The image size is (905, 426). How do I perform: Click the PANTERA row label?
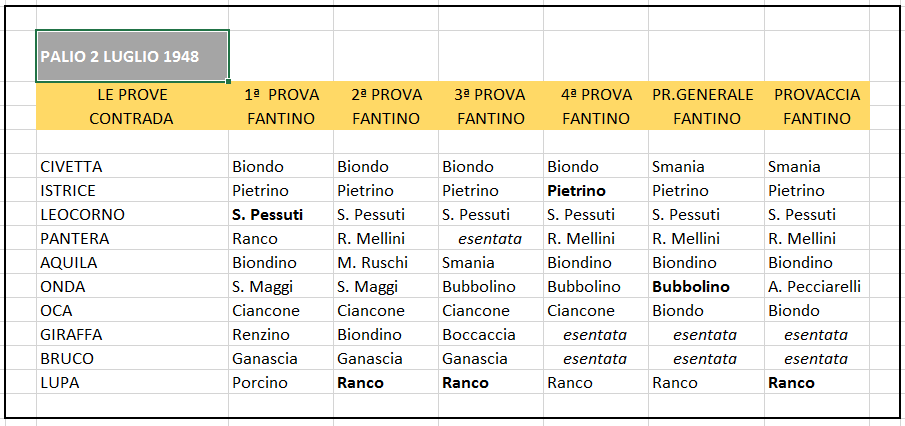point(75,239)
